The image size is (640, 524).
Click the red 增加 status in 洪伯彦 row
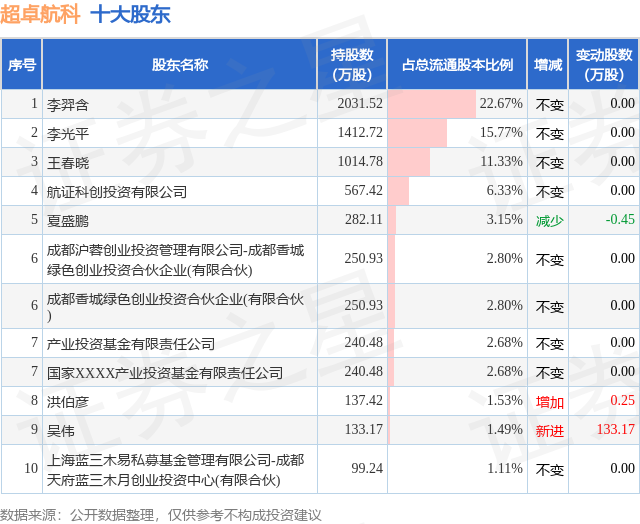(549, 402)
